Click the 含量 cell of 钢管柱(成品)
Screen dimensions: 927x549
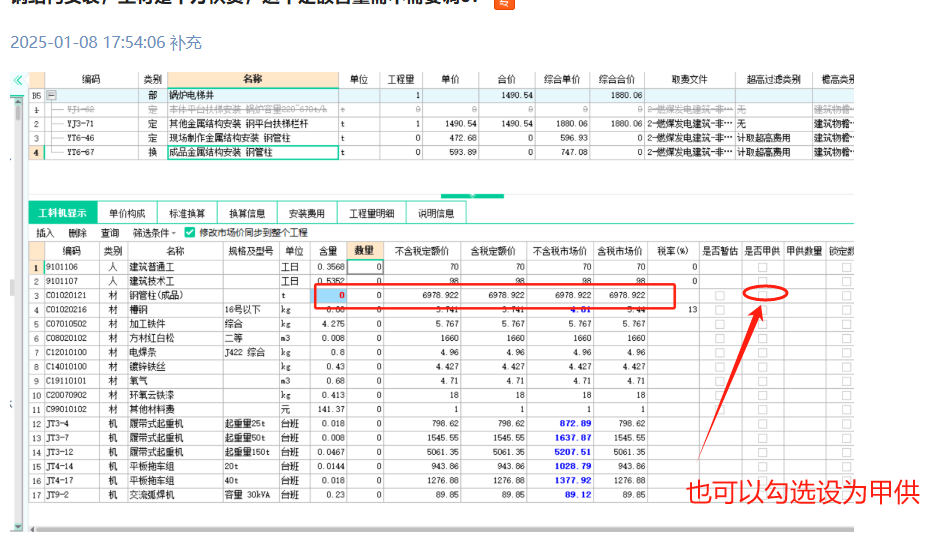(329, 295)
